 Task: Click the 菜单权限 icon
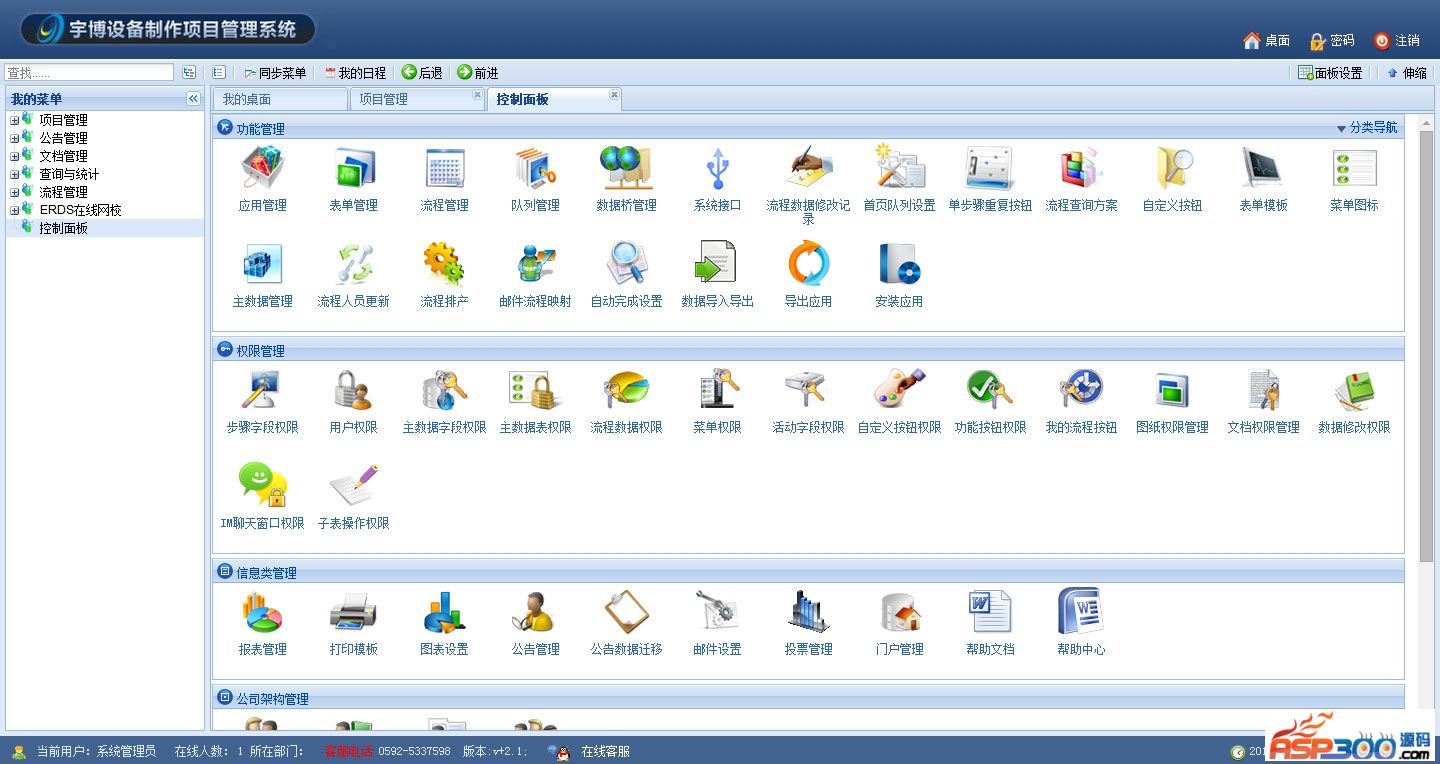coord(717,390)
